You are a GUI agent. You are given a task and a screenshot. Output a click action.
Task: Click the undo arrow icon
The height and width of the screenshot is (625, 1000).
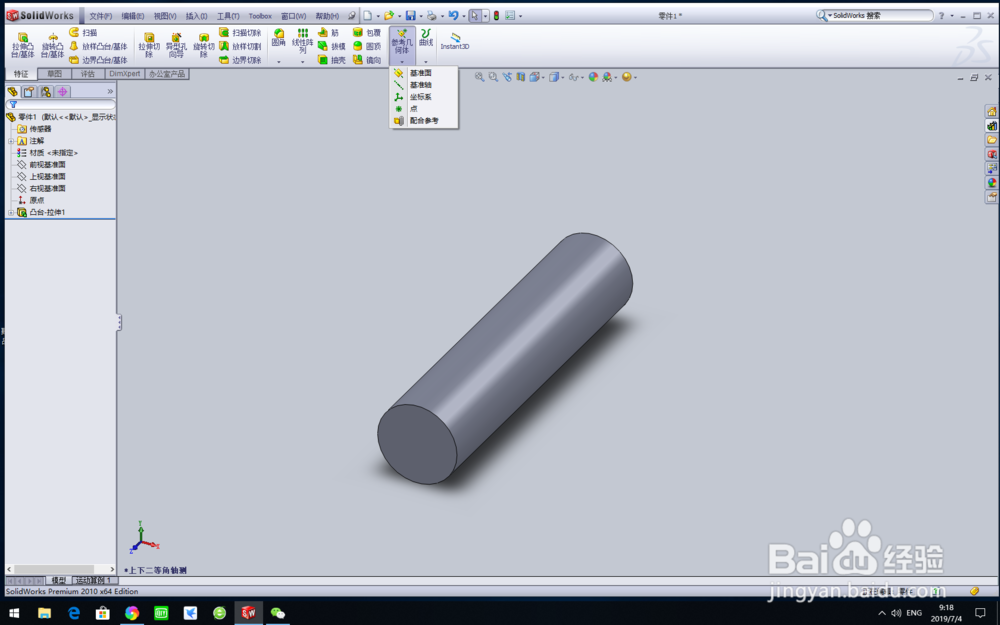pyautogui.click(x=453, y=15)
